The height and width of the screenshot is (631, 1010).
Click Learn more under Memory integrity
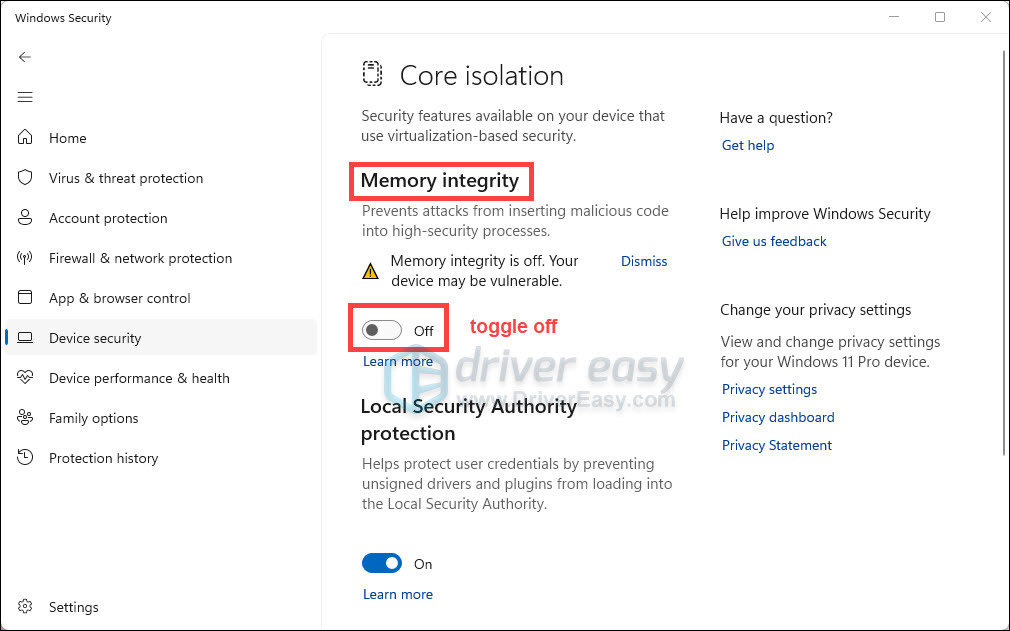pyautogui.click(x=397, y=361)
